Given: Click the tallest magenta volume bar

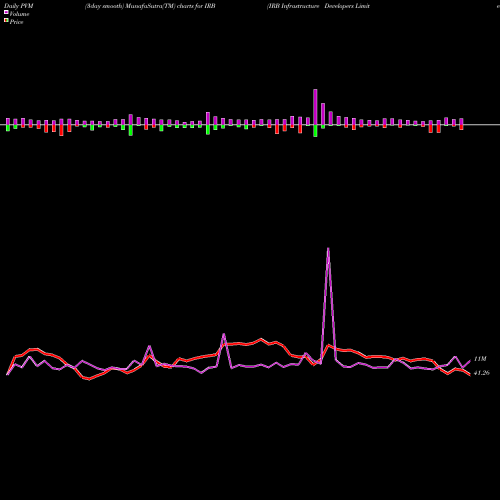Looking at the screenshot, I should [315, 107].
